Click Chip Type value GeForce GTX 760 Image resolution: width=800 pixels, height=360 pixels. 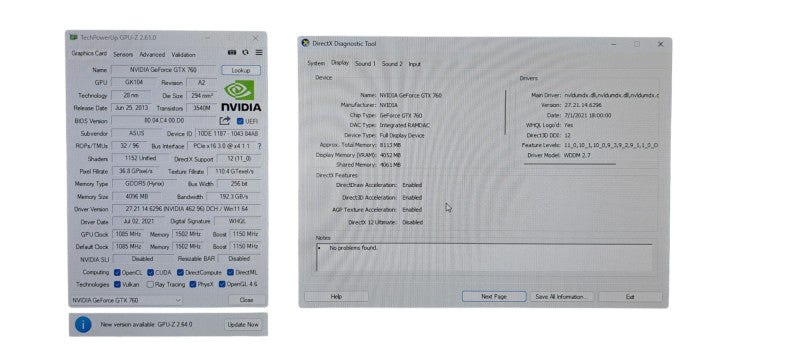coord(401,115)
